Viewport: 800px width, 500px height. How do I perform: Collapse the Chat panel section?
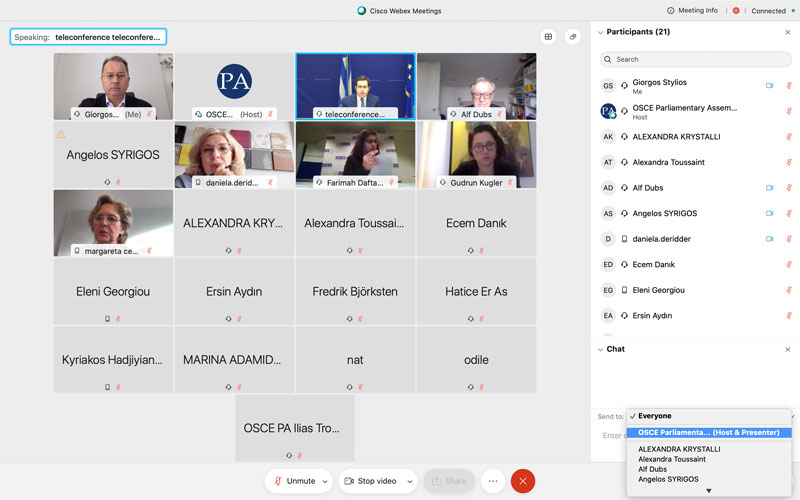tap(600, 349)
